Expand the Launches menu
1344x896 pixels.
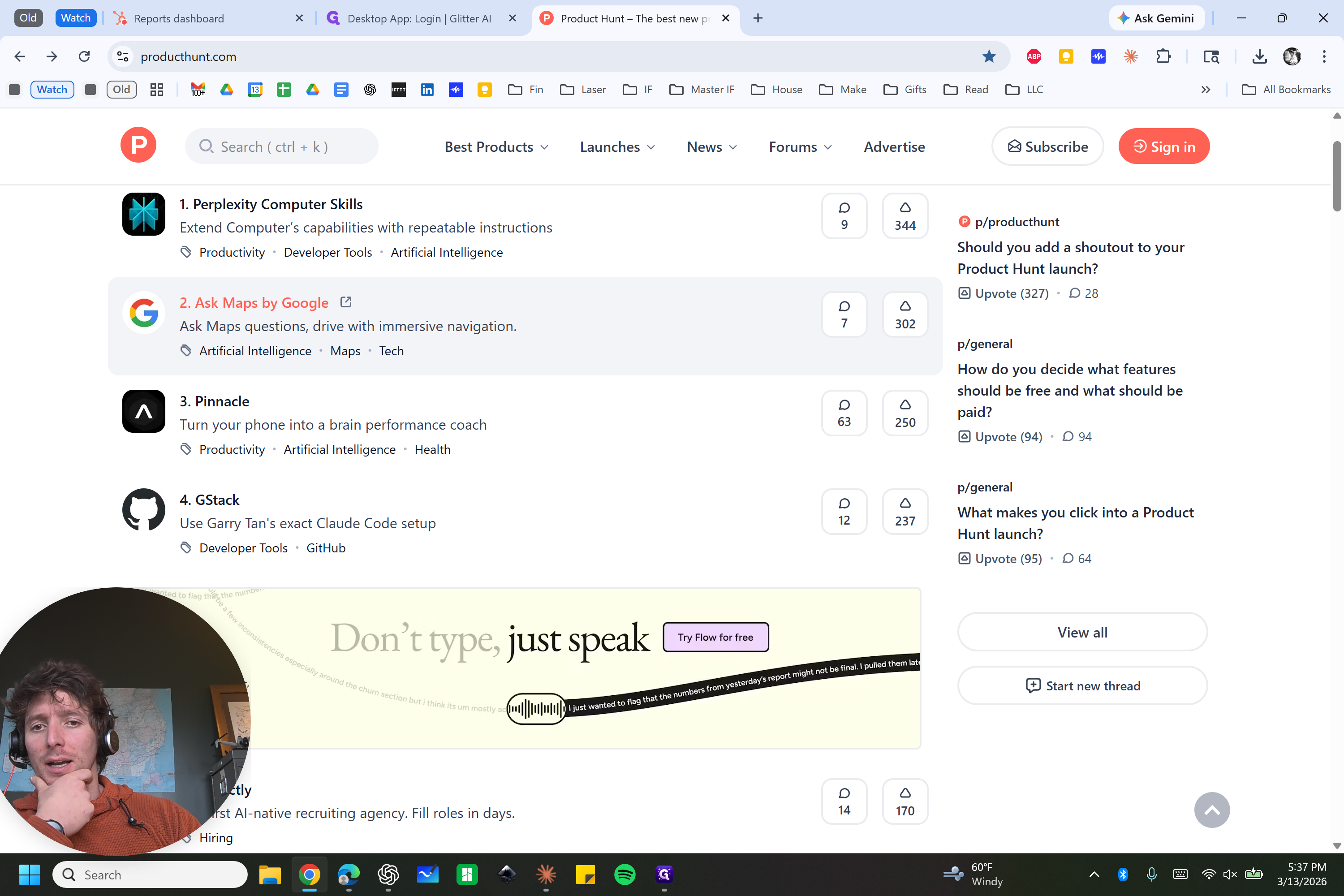(617, 147)
